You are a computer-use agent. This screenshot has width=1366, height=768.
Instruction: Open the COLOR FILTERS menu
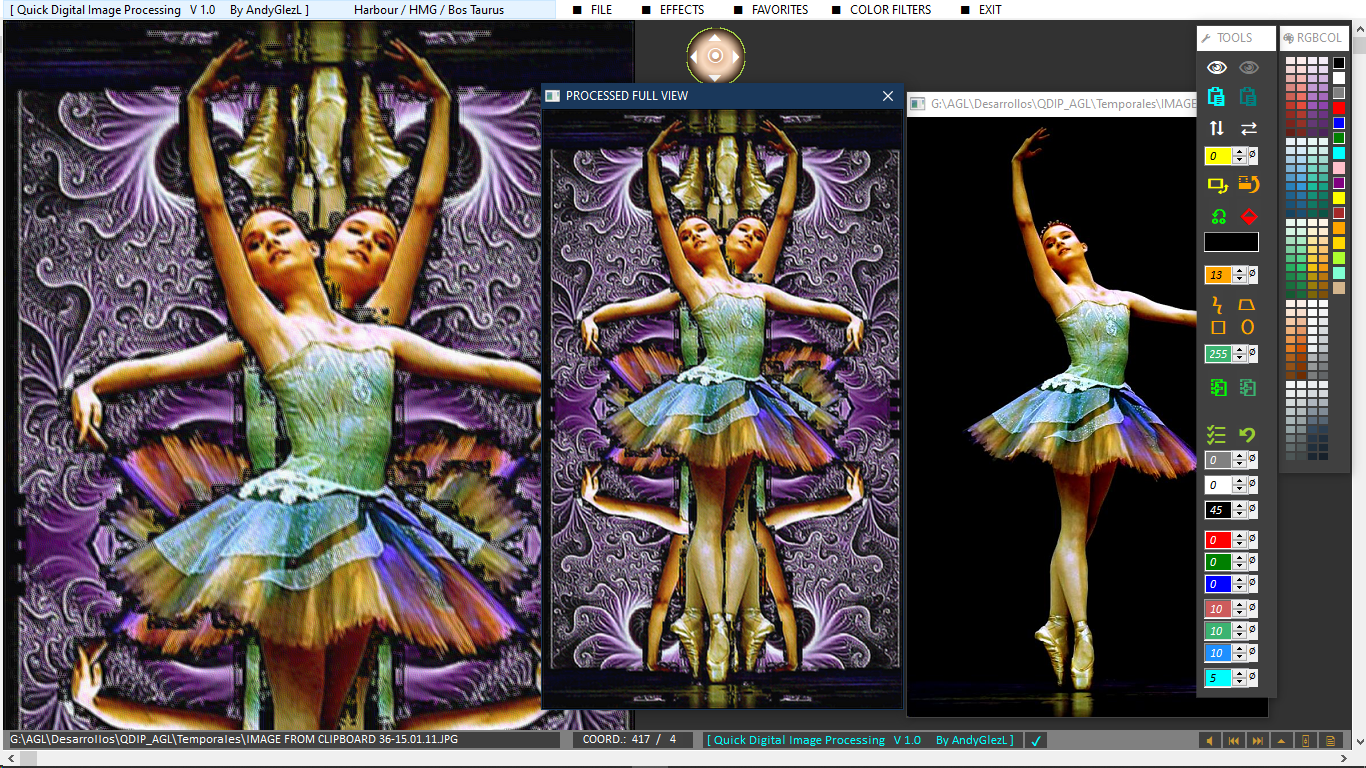[x=888, y=10]
